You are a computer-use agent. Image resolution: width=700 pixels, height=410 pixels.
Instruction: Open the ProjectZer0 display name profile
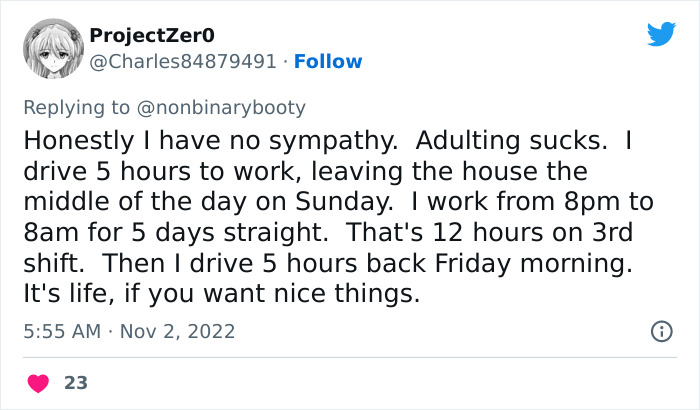[151, 36]
